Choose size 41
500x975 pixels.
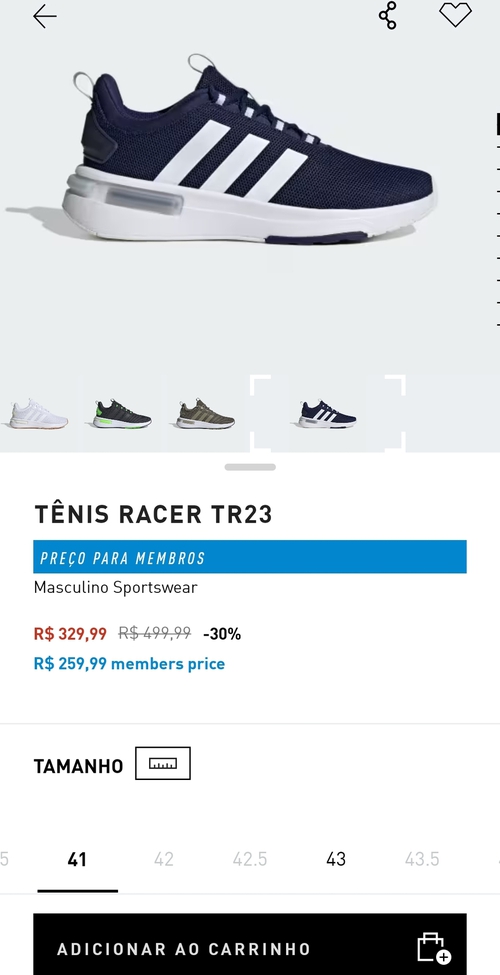pos(77,859)
